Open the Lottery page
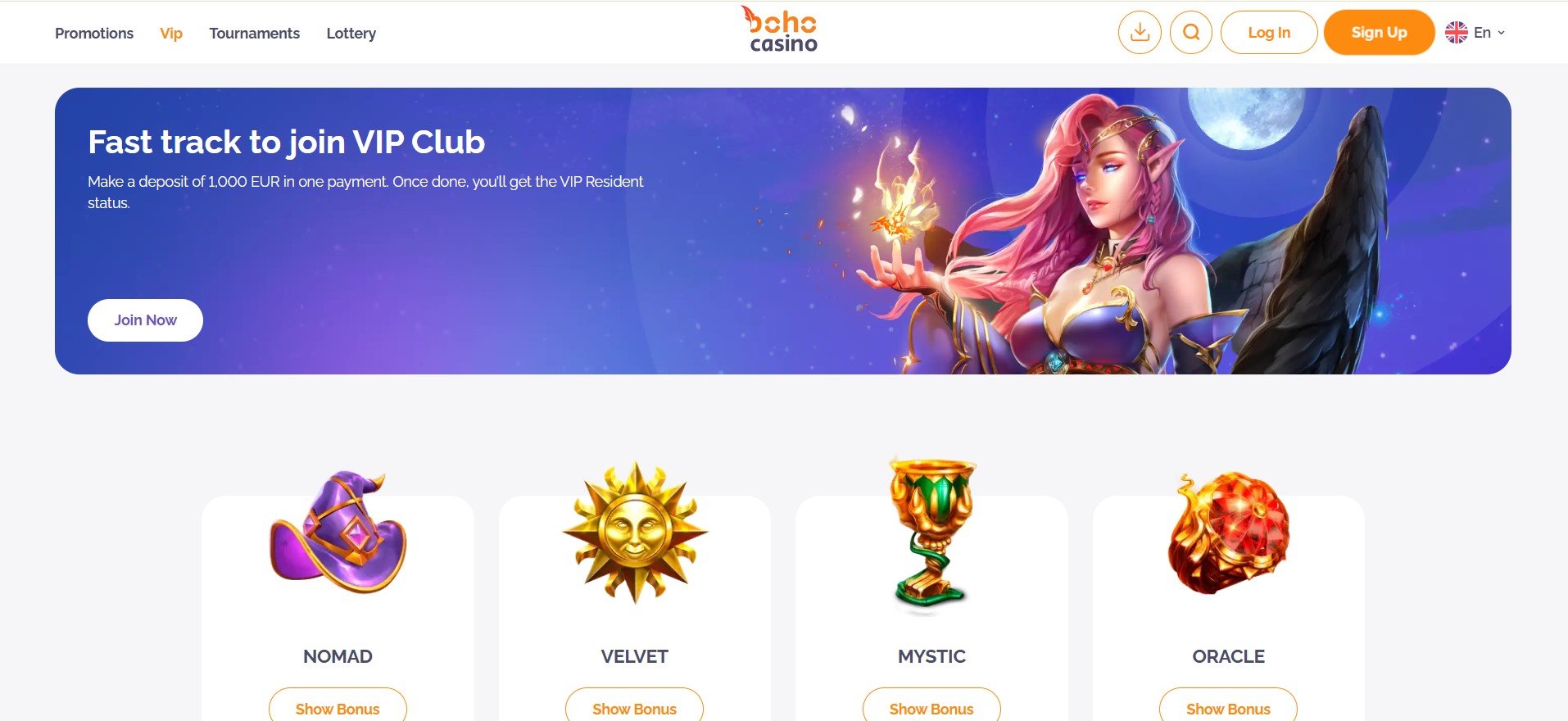1568x721 pixels. 351,34
